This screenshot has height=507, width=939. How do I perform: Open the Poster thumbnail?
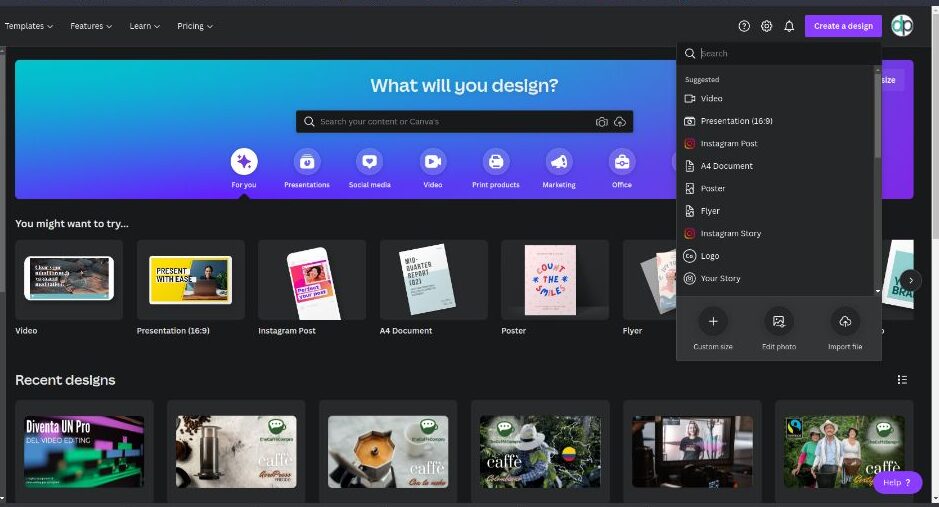tap(555, 280)
